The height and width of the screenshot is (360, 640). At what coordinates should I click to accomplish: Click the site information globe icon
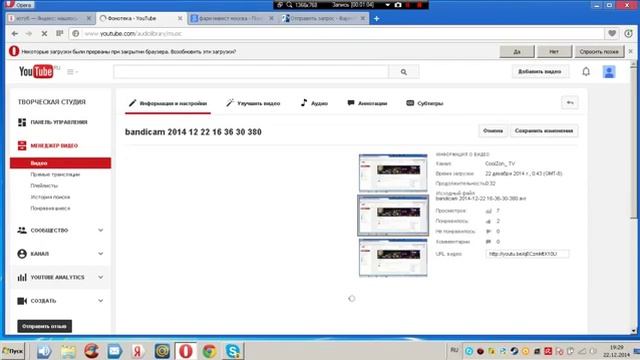point(76,33)
